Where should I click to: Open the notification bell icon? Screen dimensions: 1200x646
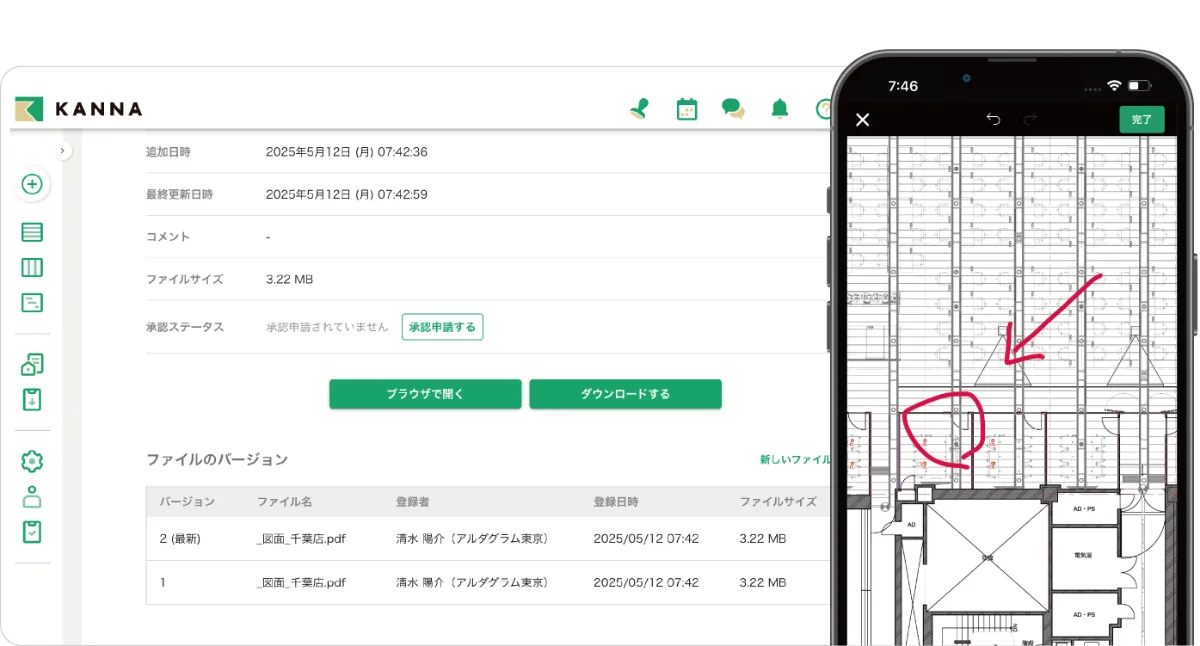pyautogui.click(x=780, y=109)
